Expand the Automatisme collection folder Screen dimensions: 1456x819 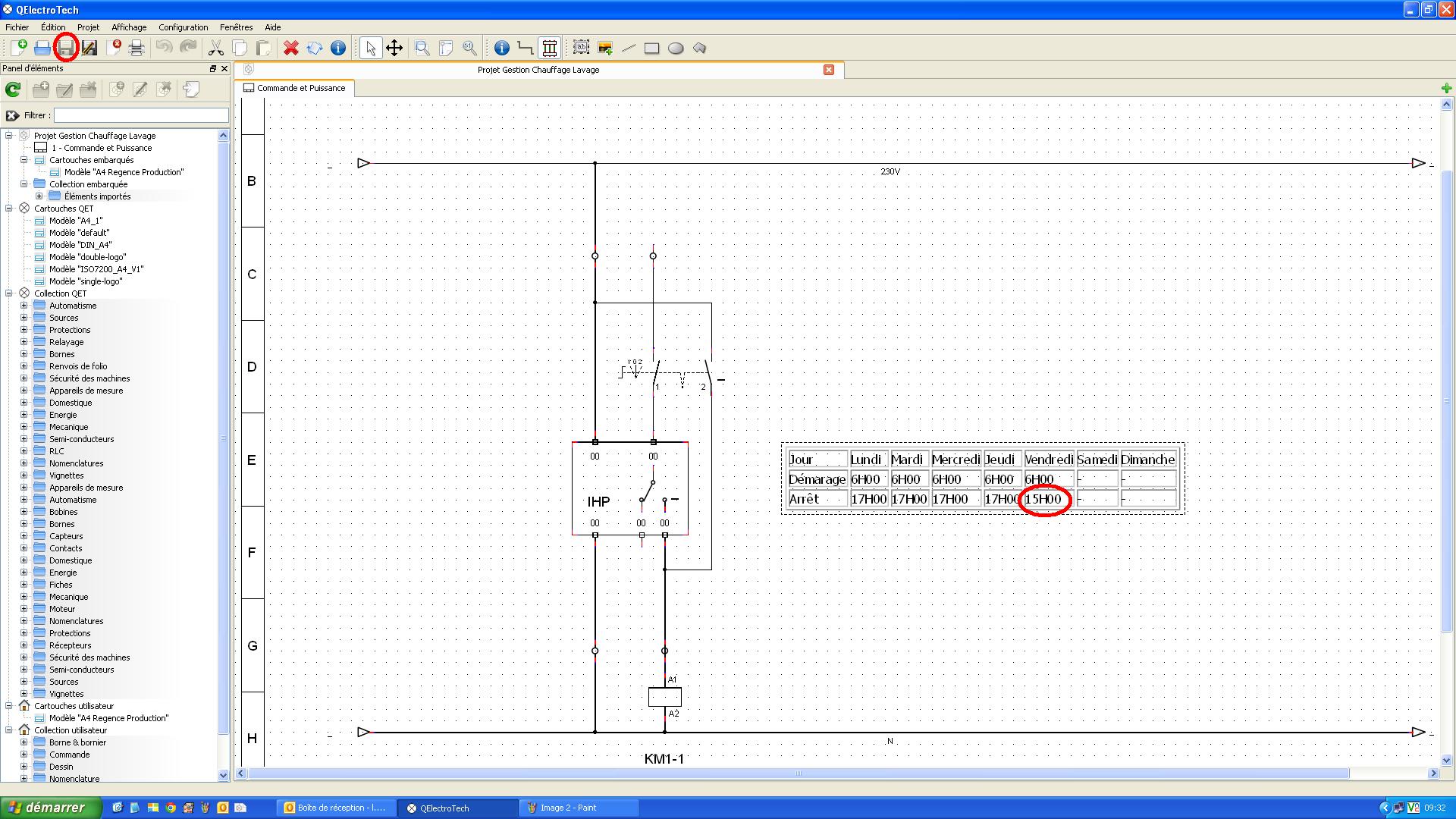(x=24, y=306)
